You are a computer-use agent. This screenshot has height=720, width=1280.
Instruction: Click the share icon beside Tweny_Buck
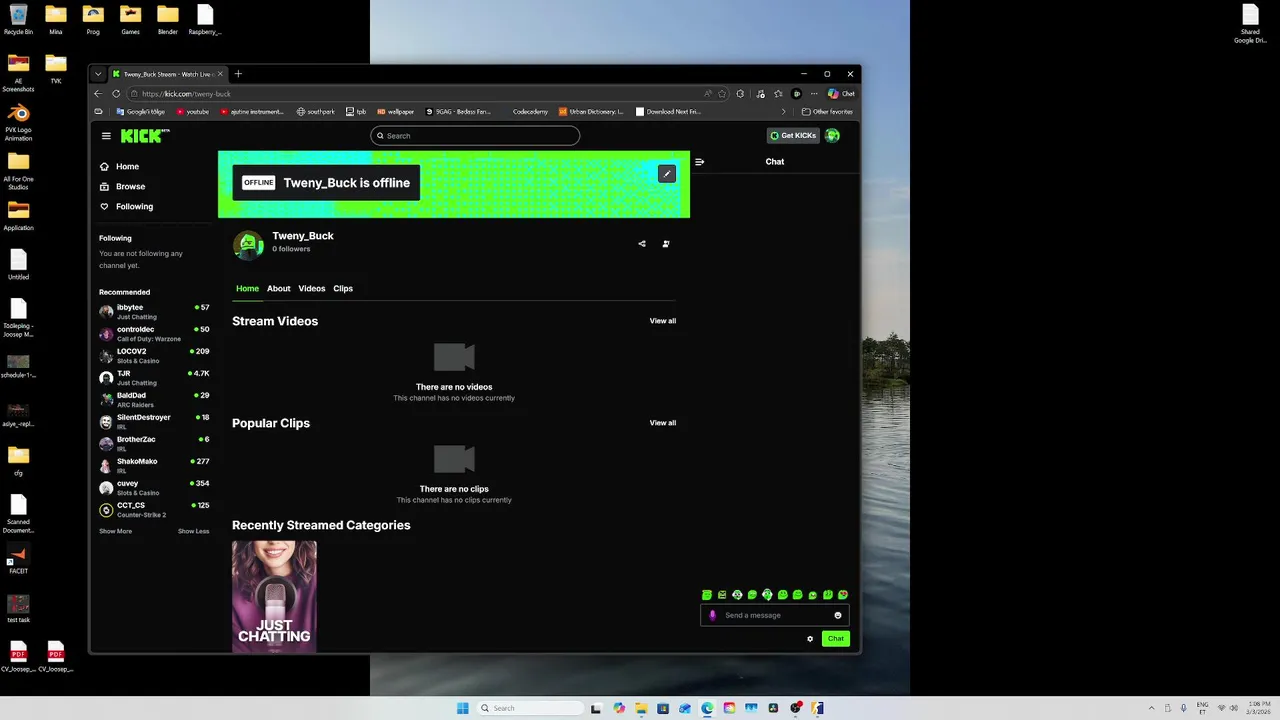tap(642, 243)
